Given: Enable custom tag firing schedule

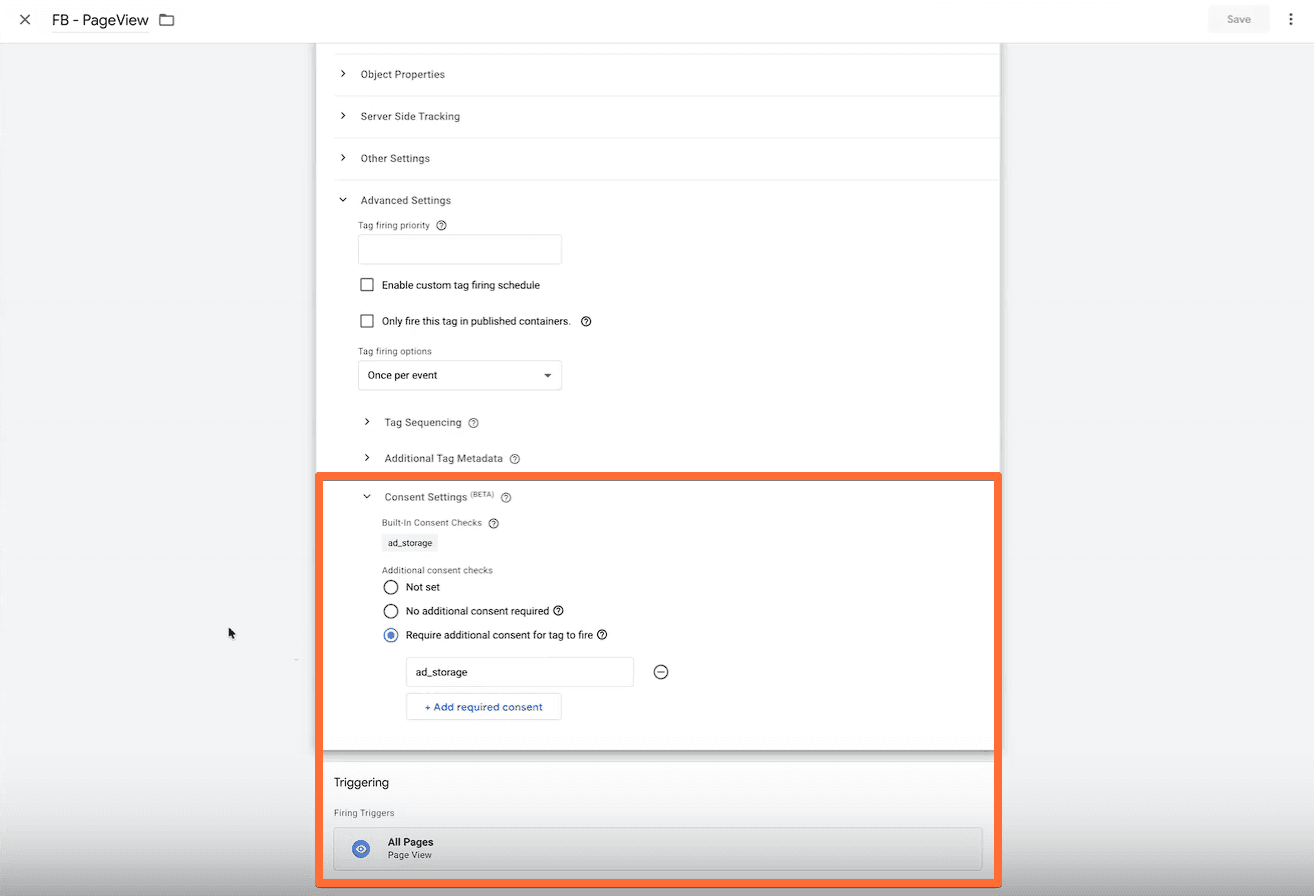Looking at the screenshot, I should coord(367,284).
